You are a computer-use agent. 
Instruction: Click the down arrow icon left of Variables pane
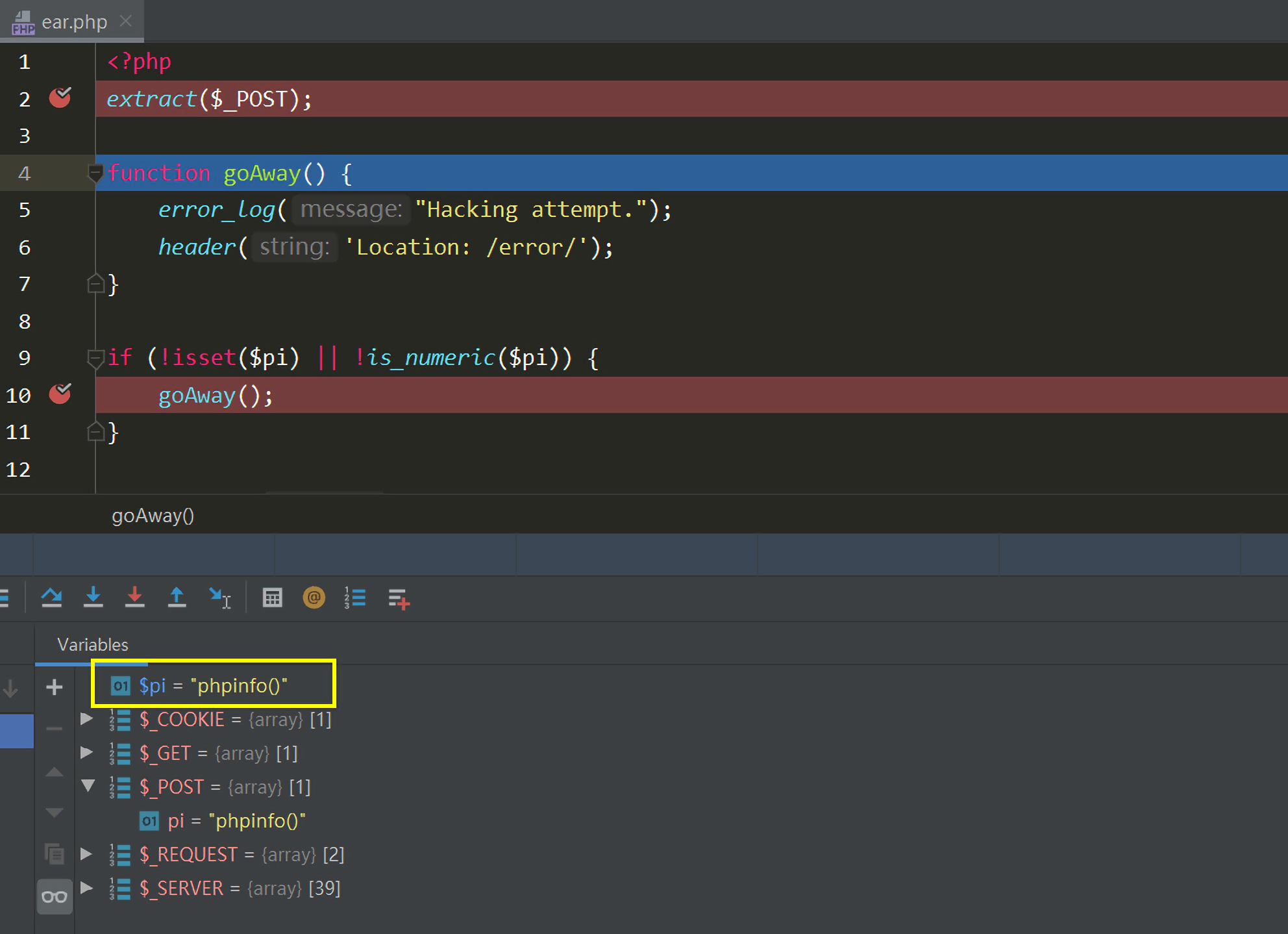click(11, 688)
